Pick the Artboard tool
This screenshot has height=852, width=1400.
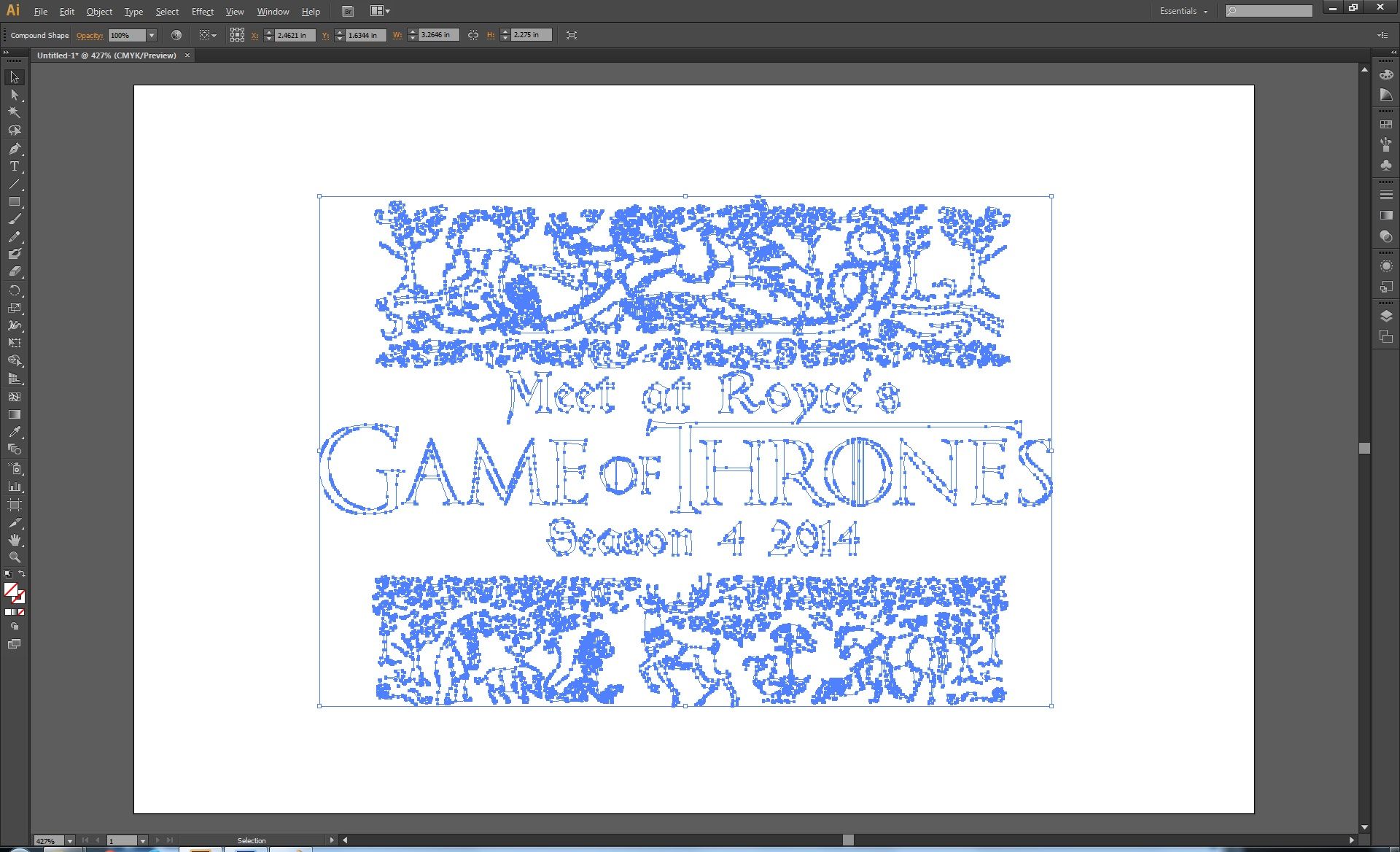click(15, 505)
